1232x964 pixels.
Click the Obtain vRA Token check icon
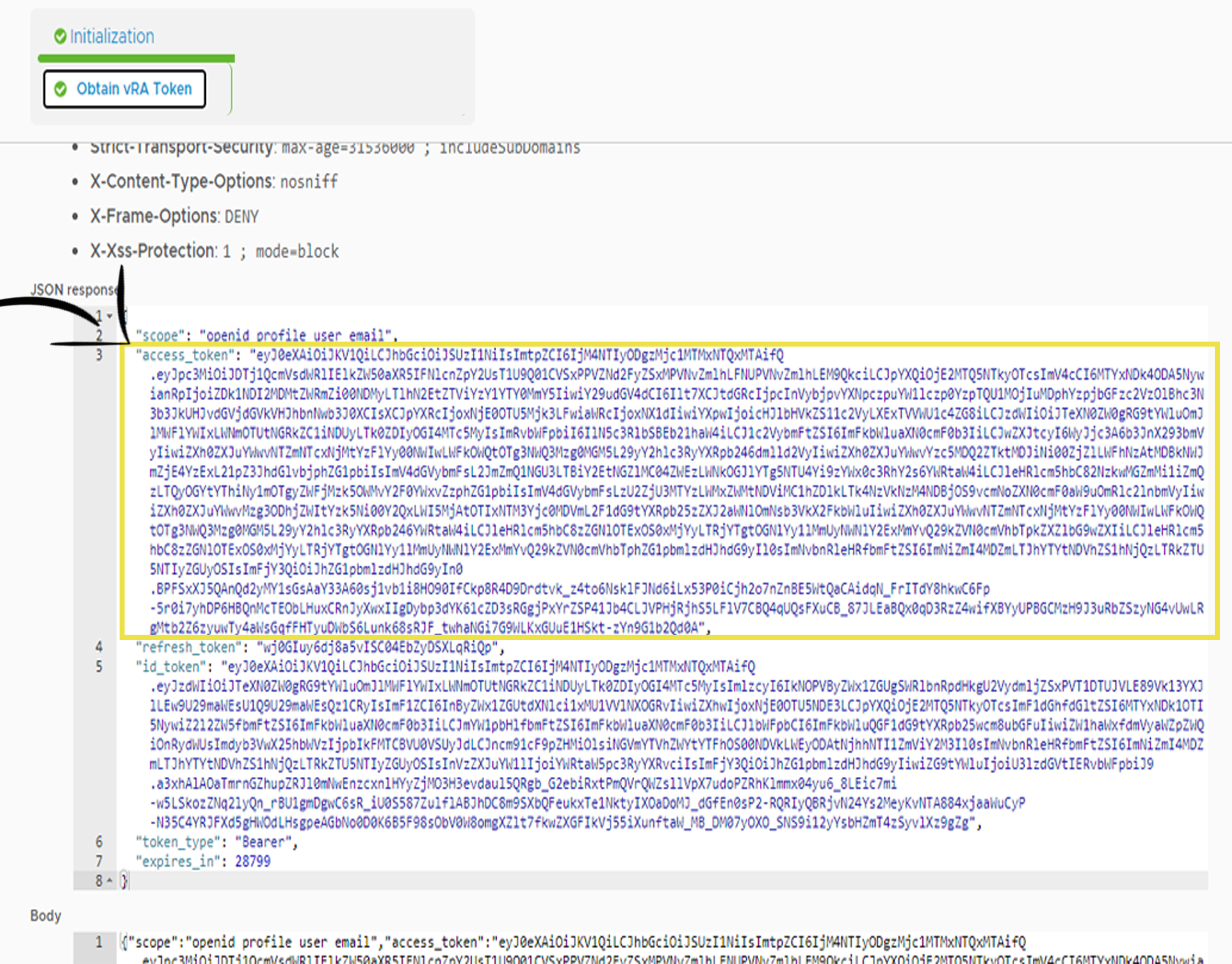click(60, 89)
